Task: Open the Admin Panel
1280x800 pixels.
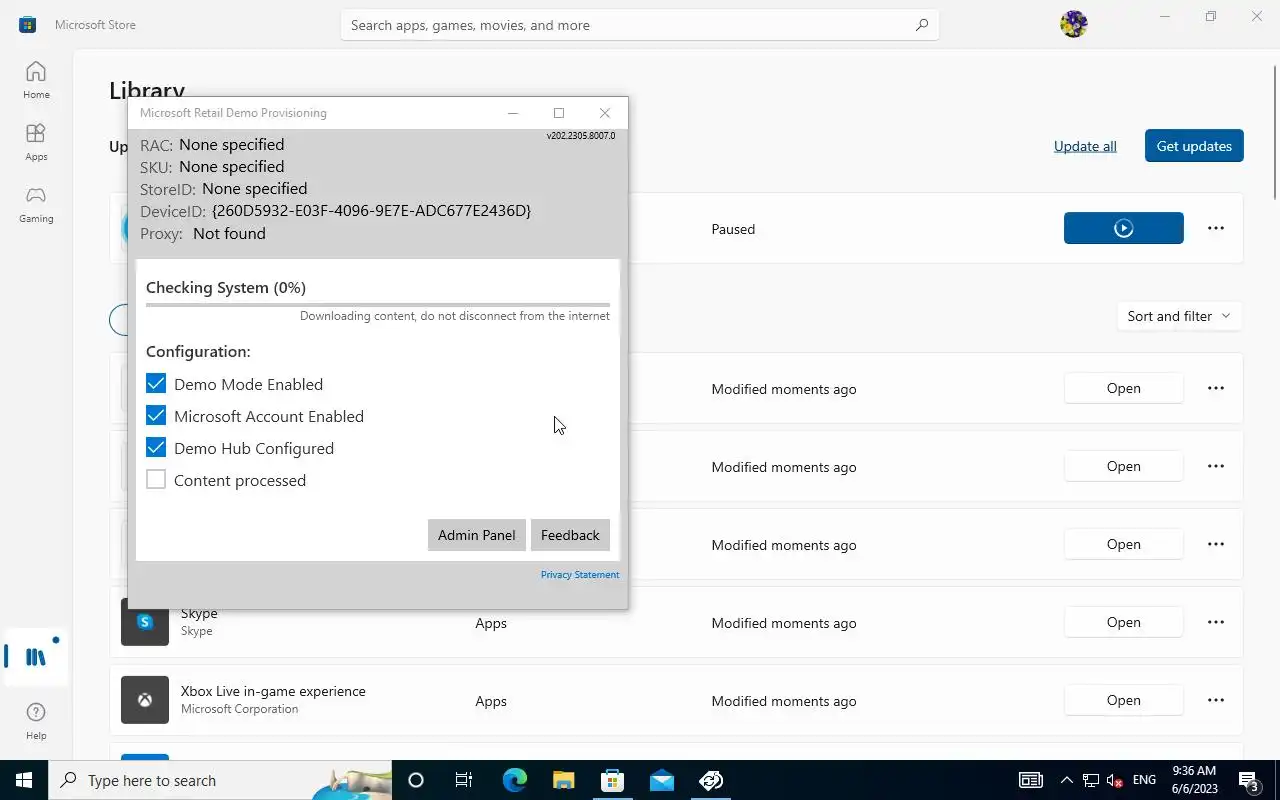Action: pyautogui.click(x=476, y=535)
